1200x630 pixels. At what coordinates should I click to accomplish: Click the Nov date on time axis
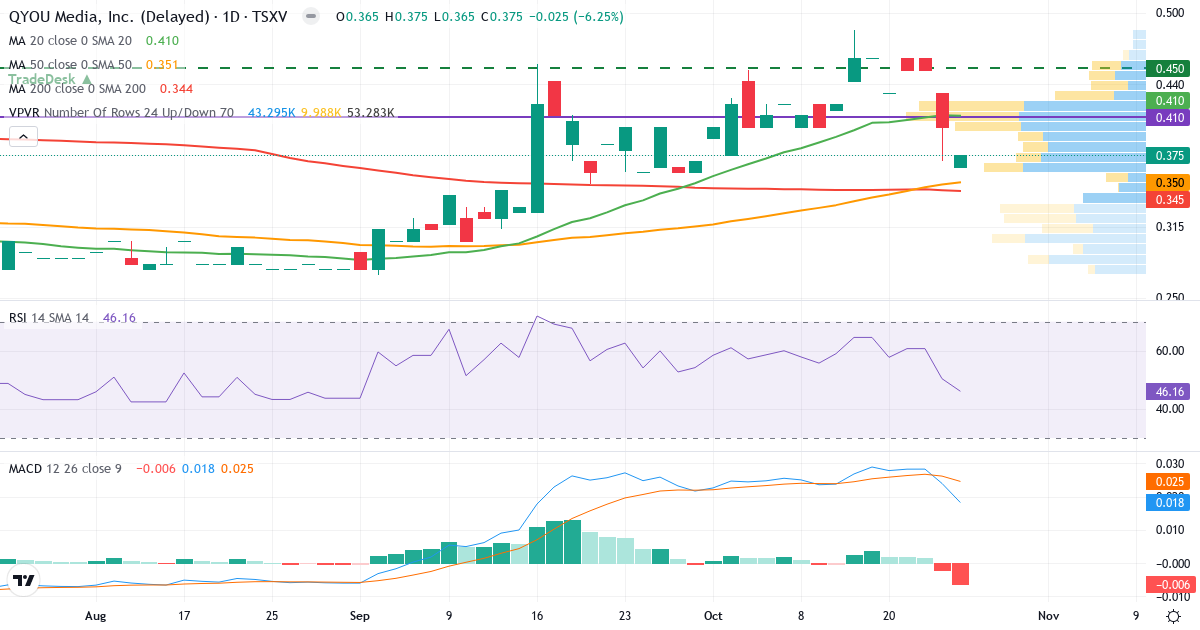click(x=1047, y=616)
